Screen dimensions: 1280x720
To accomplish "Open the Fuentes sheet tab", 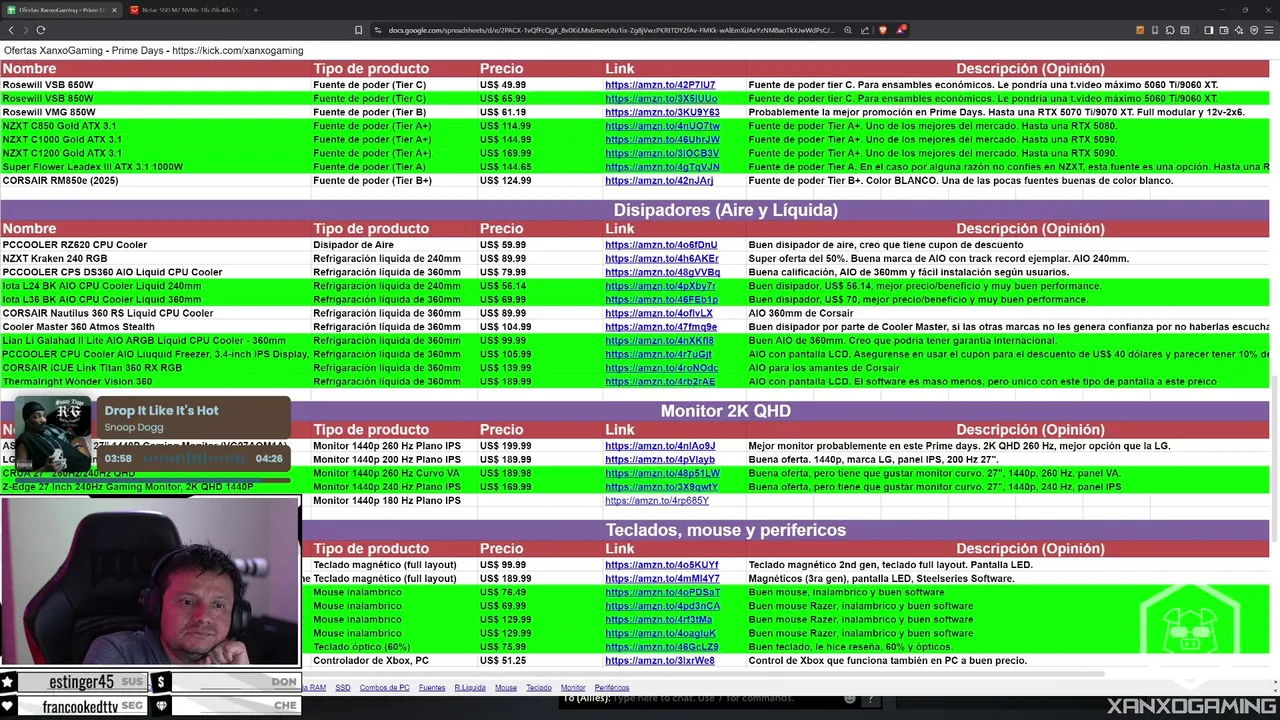I will pyautogui.click(x=432, y=688).
